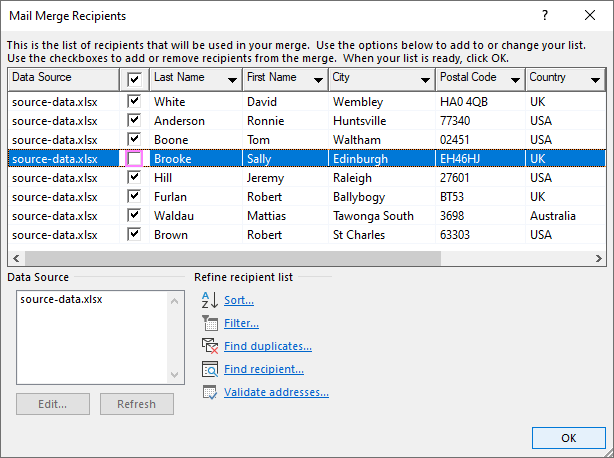Click the first name Mattias cell

point(285,216)
